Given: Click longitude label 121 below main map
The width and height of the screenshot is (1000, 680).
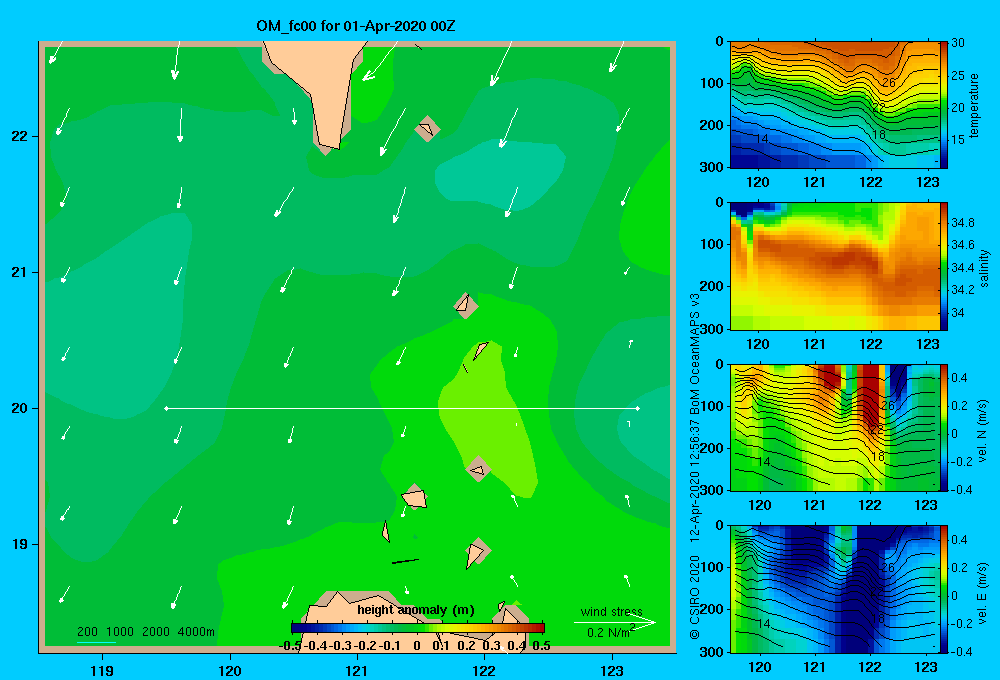Looking at the screenshot, I should 357,670.
